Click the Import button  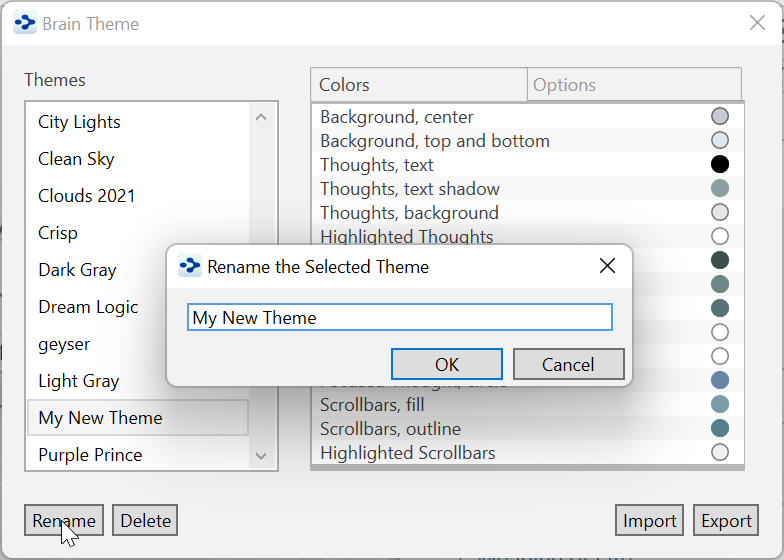(x=650, y=521)
